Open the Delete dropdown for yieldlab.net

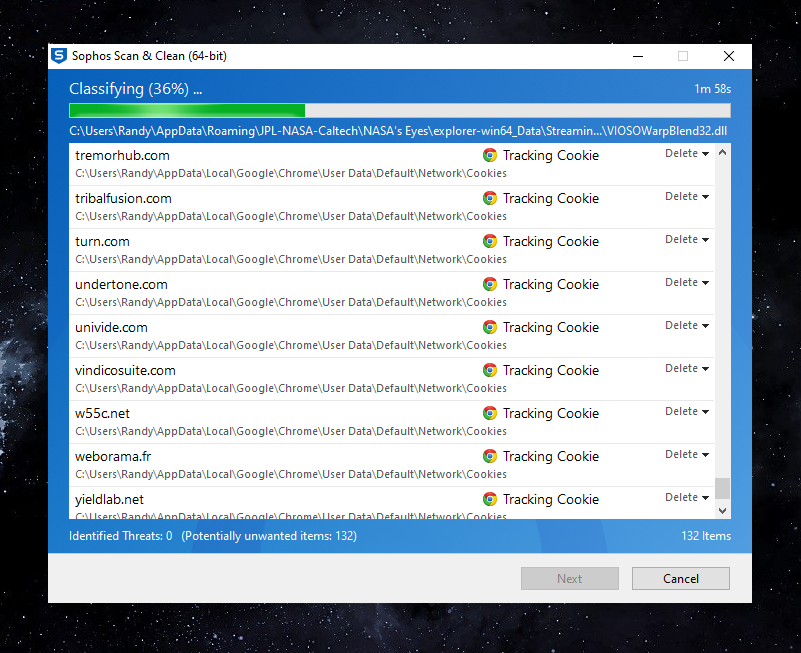[x=687, y=497]
